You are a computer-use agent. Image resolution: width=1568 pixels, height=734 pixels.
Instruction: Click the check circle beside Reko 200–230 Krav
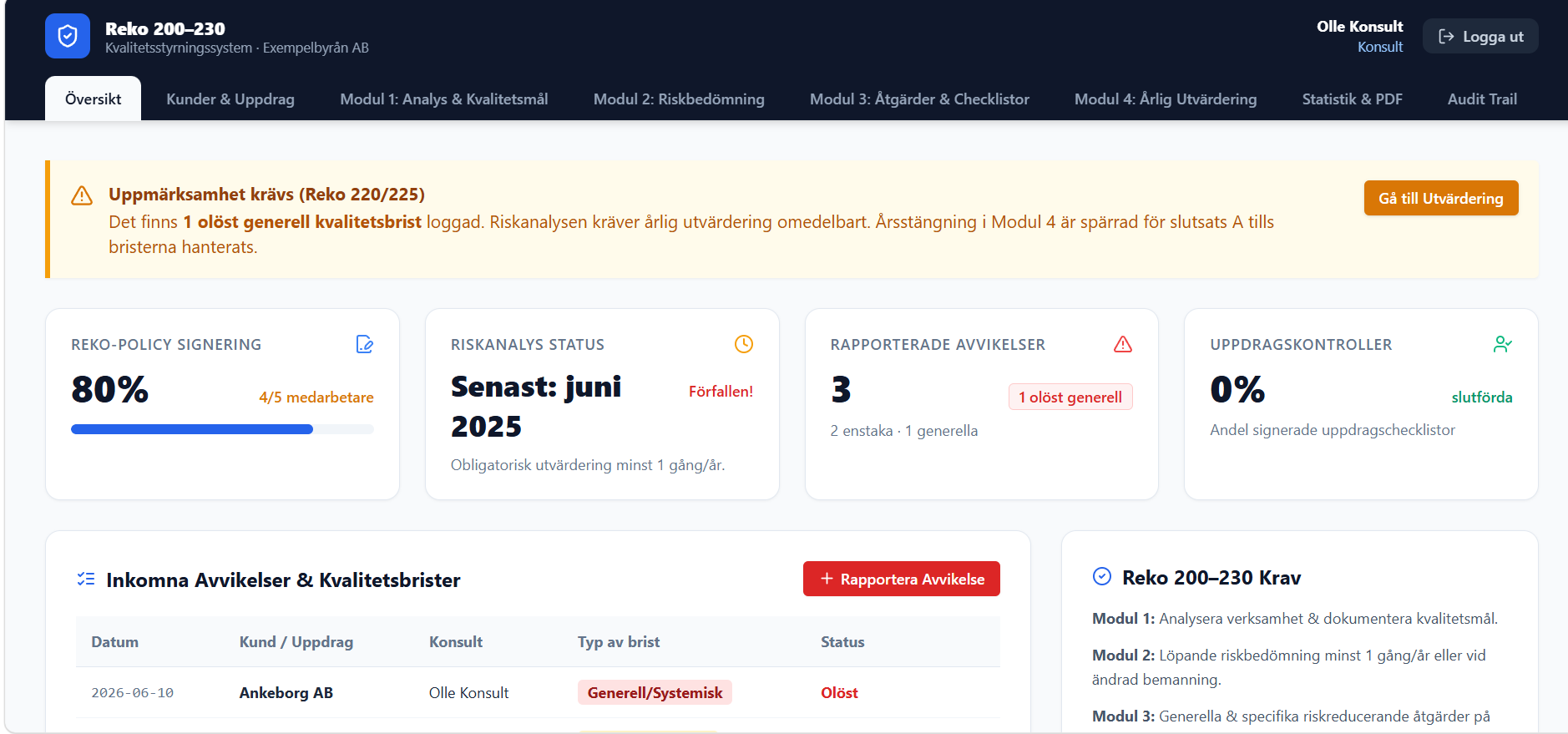pos(1102,576)
